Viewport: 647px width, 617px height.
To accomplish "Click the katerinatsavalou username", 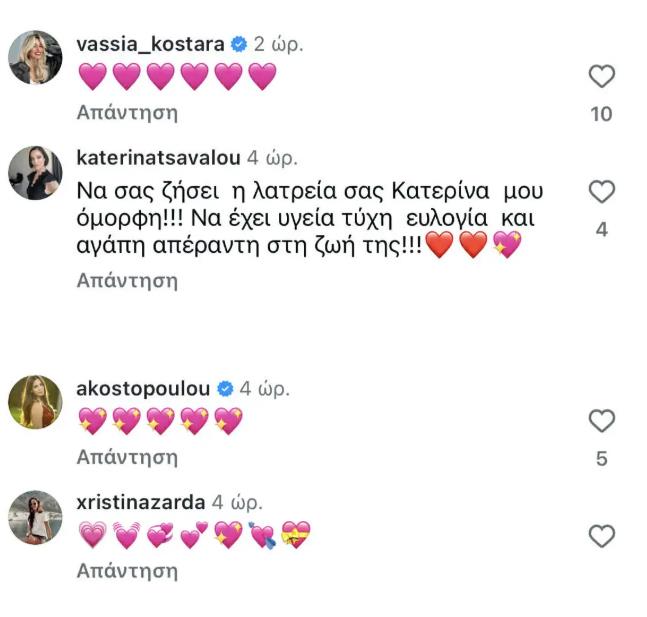I will [x=159, y=158].
